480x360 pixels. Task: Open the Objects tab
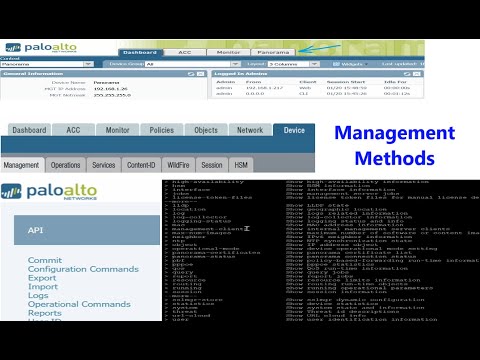coord(206,130)
